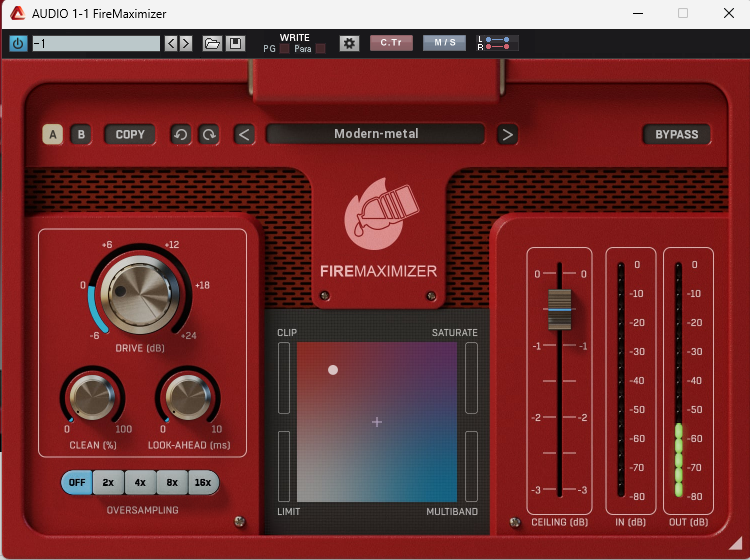Open preset folder icon
This screenshot has width=750, height=560.
(x=212, y=44)
